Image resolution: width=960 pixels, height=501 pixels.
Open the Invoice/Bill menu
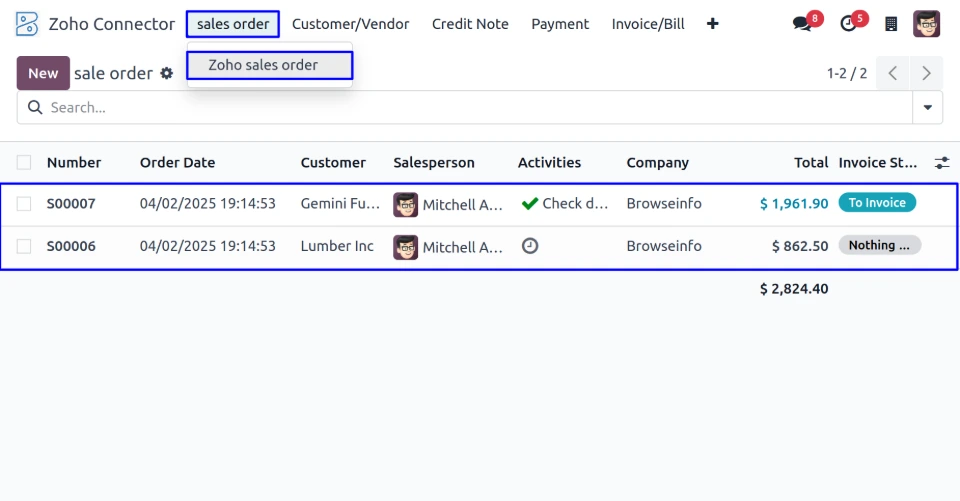[648, 24]
